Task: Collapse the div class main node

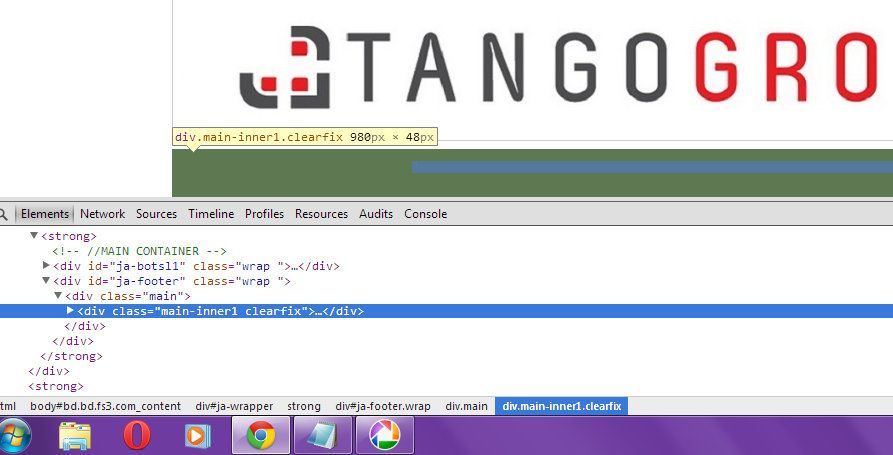Action: [58, 296]
